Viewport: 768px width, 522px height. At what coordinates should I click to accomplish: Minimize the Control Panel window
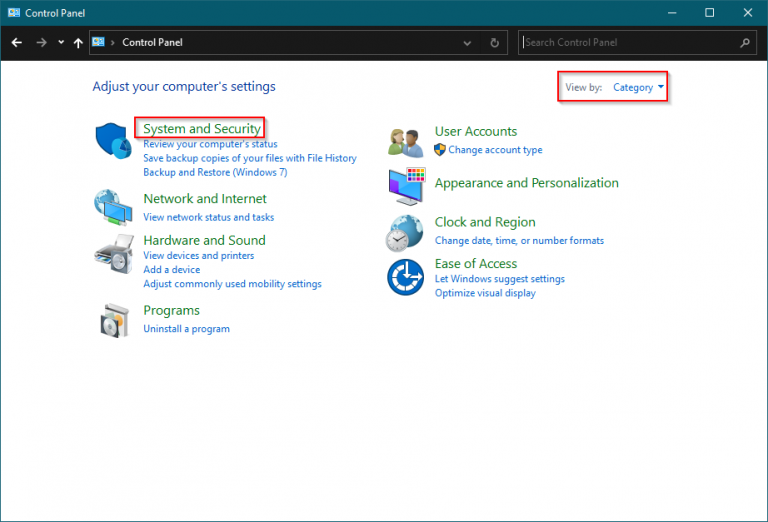(672, 13)
